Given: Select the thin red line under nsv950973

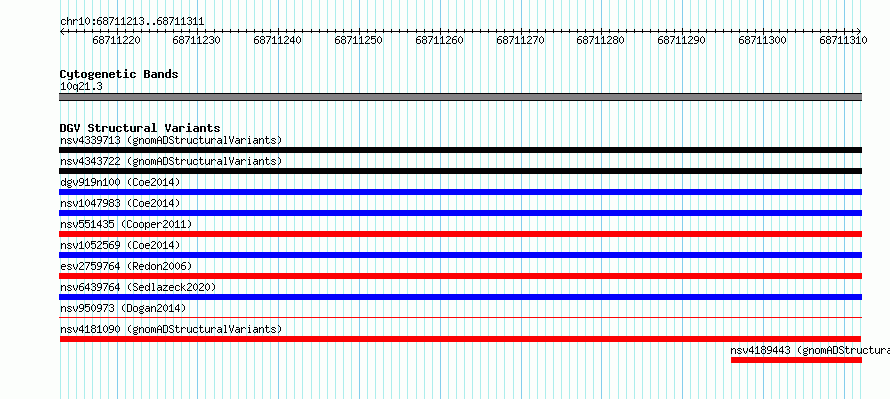Looking at the screenshot, I should click(x=461, y=318).
